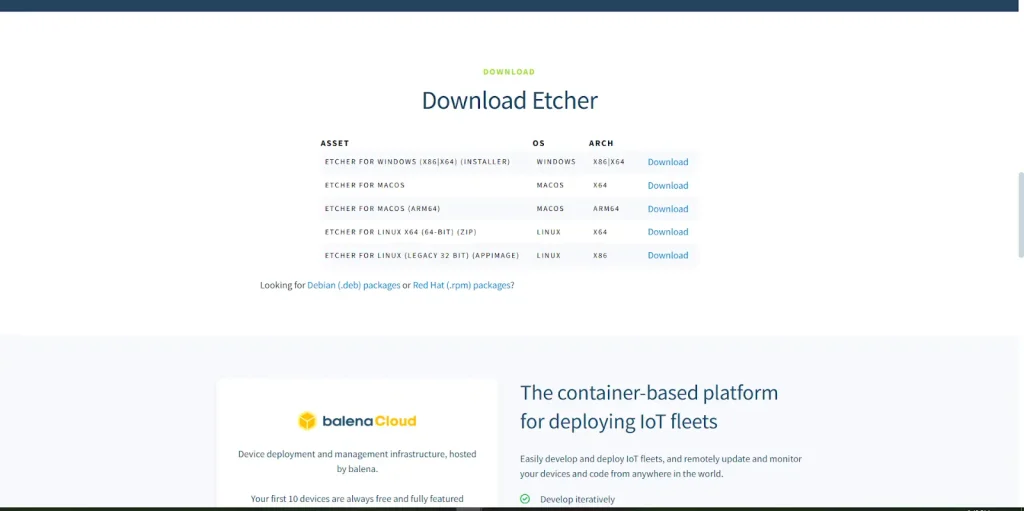Download Etcher for Linux X64 ZIP
1024x511 pixels.
[x=667, y=232]
